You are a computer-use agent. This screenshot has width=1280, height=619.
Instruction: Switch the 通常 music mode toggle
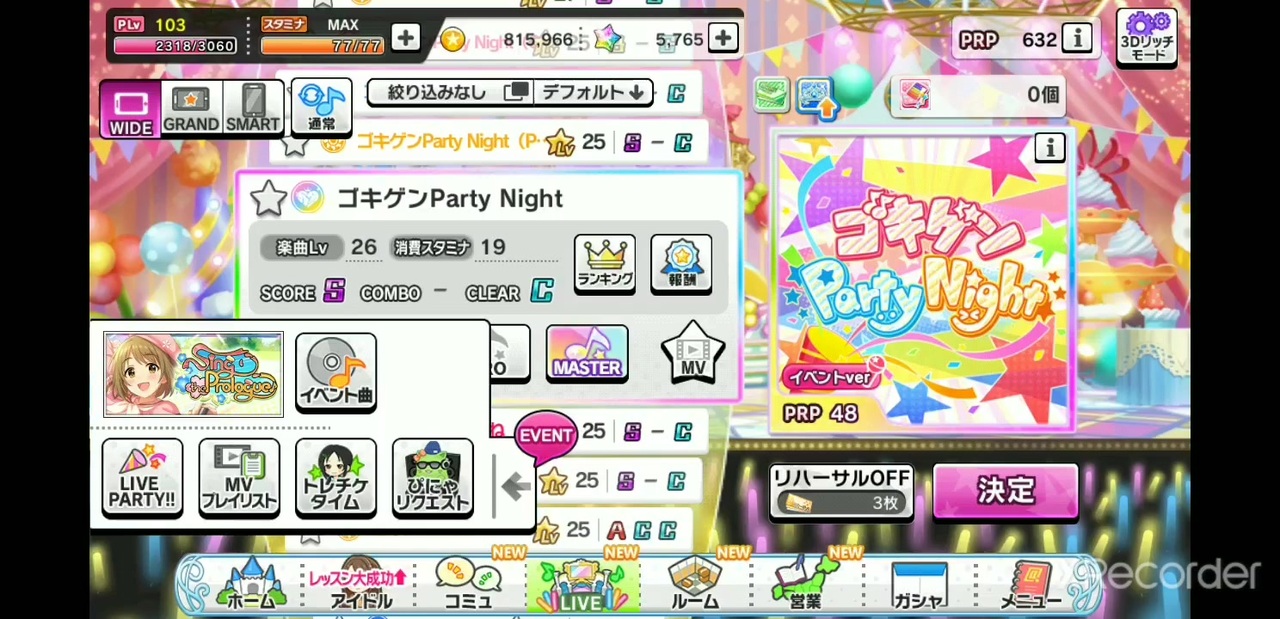[322, 108]
